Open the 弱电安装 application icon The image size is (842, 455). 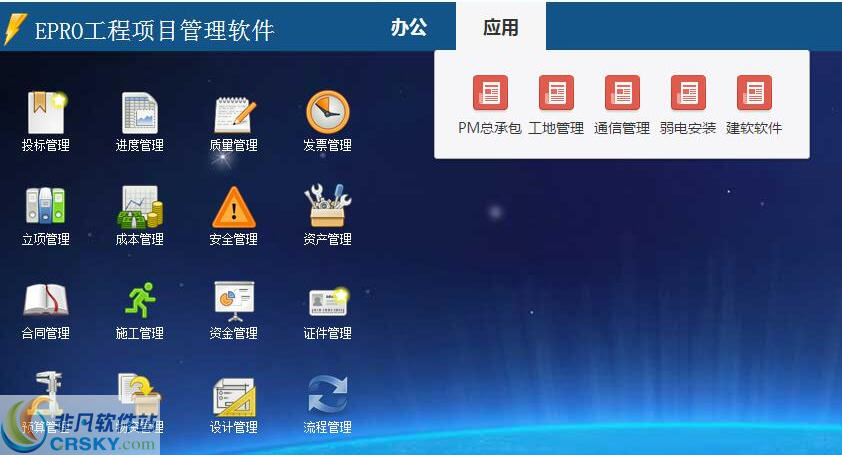[x=688, y=92]
